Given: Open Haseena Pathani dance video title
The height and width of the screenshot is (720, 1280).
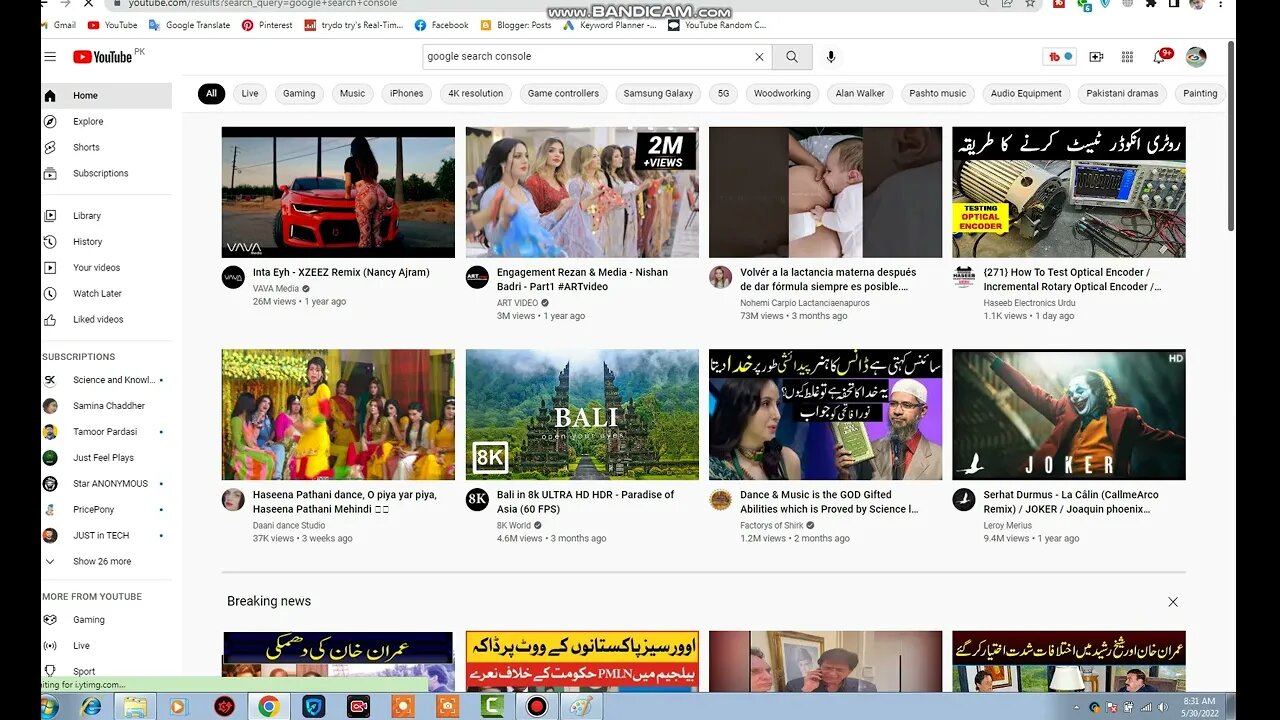Looking at the screenshot, I should 345,502.
